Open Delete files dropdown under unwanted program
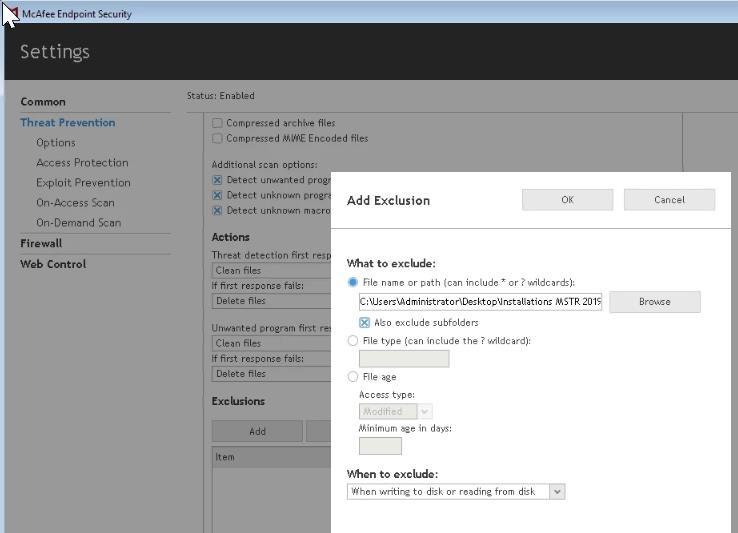The image size is (738, 533). click(272, 374)
